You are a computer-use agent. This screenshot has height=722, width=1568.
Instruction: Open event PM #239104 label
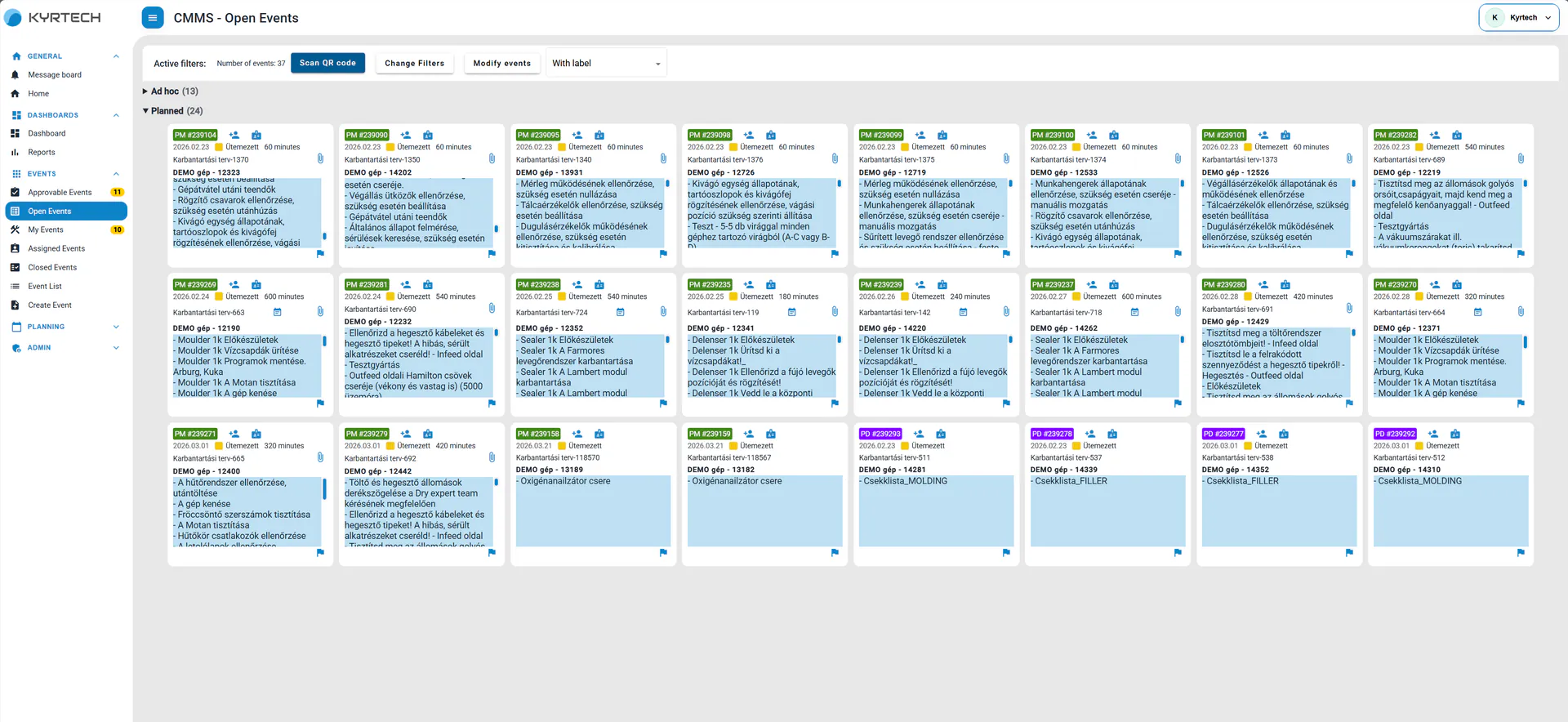pyautogui.click(x=195, y=136)
